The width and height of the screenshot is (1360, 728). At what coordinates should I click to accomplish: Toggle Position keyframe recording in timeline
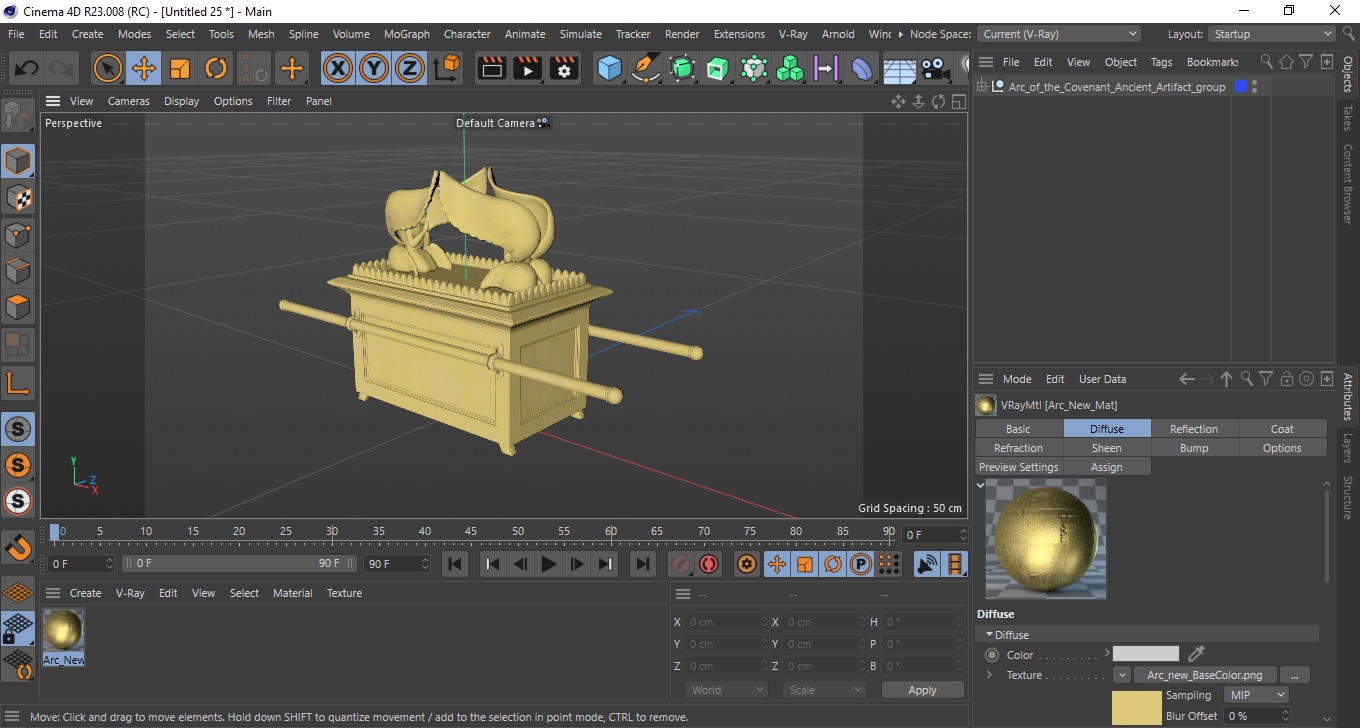(x=776, y=564)
